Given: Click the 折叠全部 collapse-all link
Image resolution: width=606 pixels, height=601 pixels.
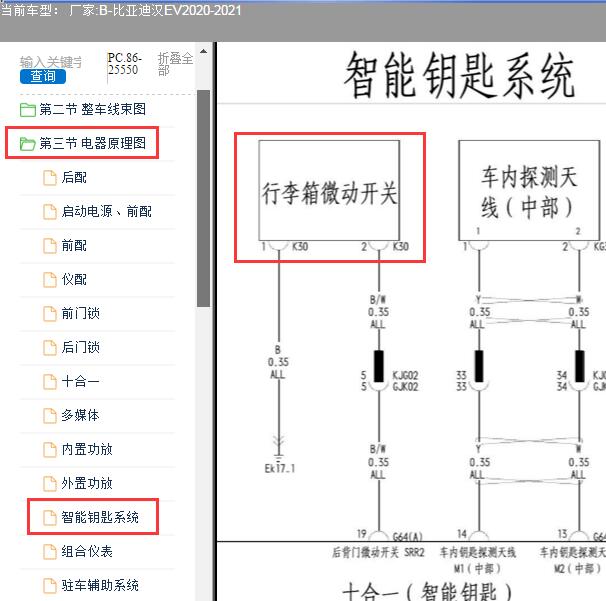Looking at the screenshot, I should (175, 64).
